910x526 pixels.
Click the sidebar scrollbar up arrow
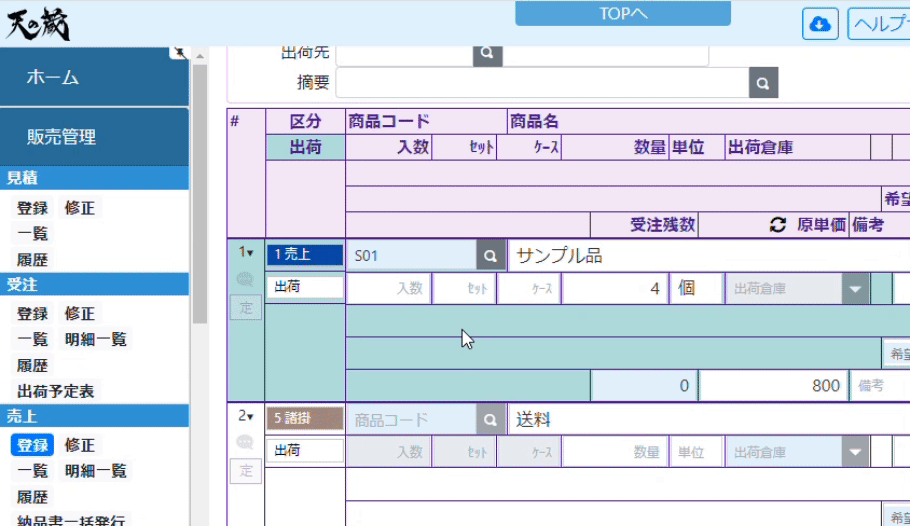pos(200,56)
